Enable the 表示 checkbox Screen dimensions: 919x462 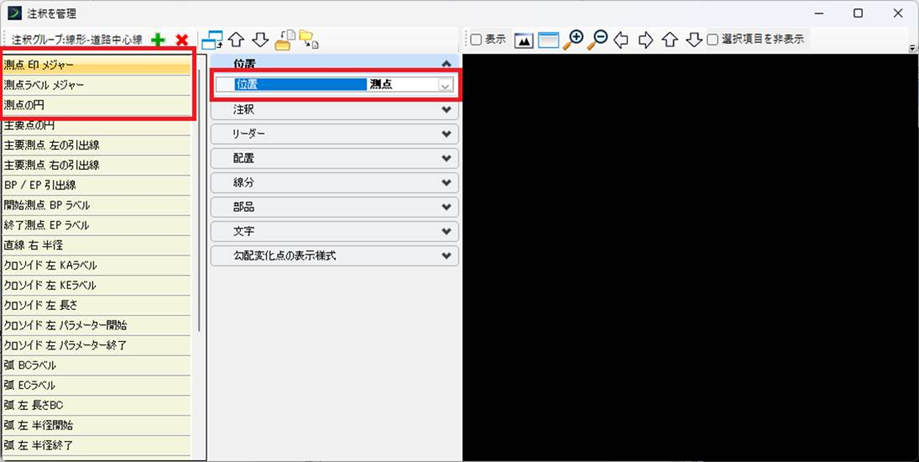477,40
